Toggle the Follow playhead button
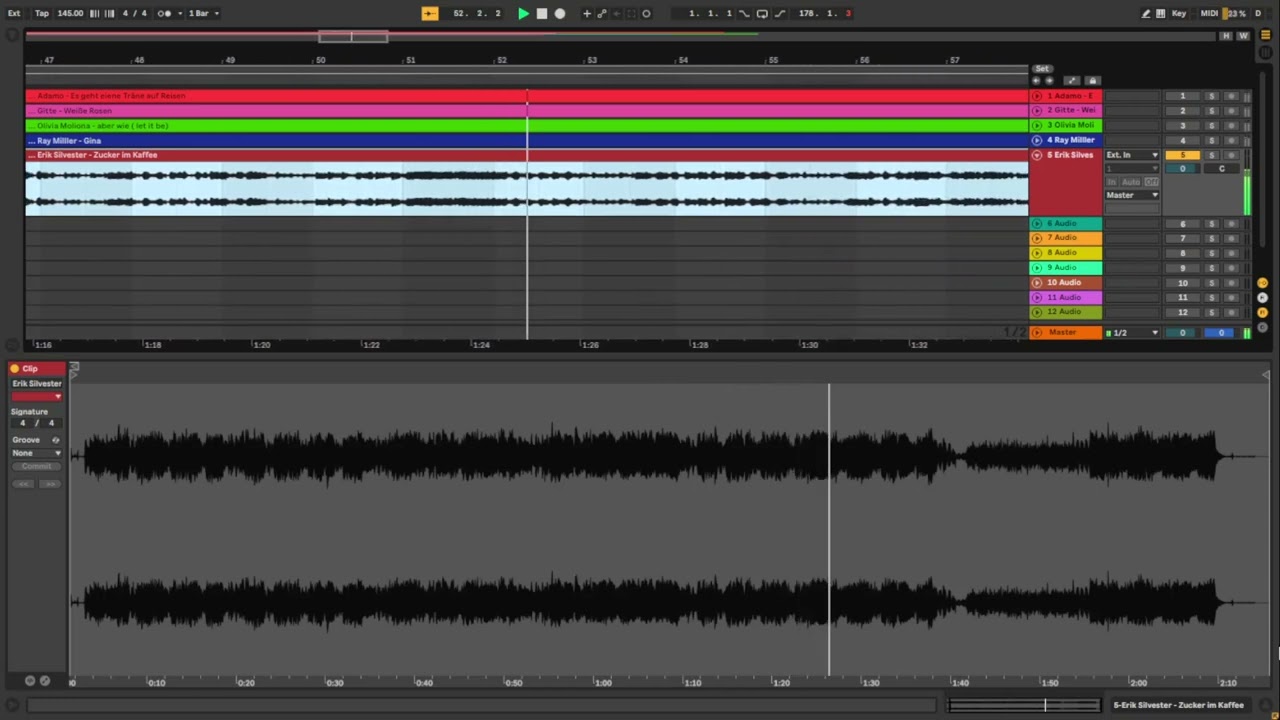This screenshot has width=1280, height=720. tap(429, 13)
